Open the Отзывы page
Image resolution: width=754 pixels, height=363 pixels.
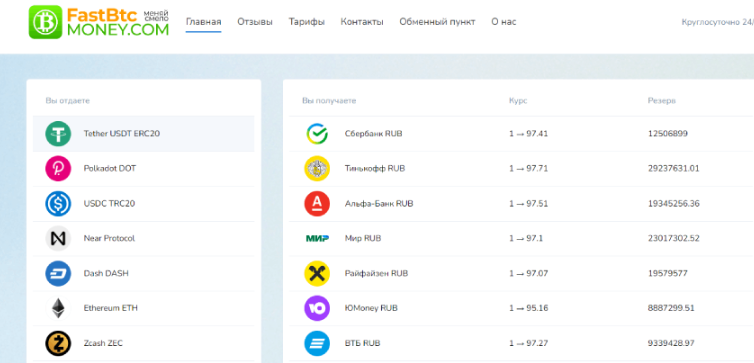click(255, 22)
